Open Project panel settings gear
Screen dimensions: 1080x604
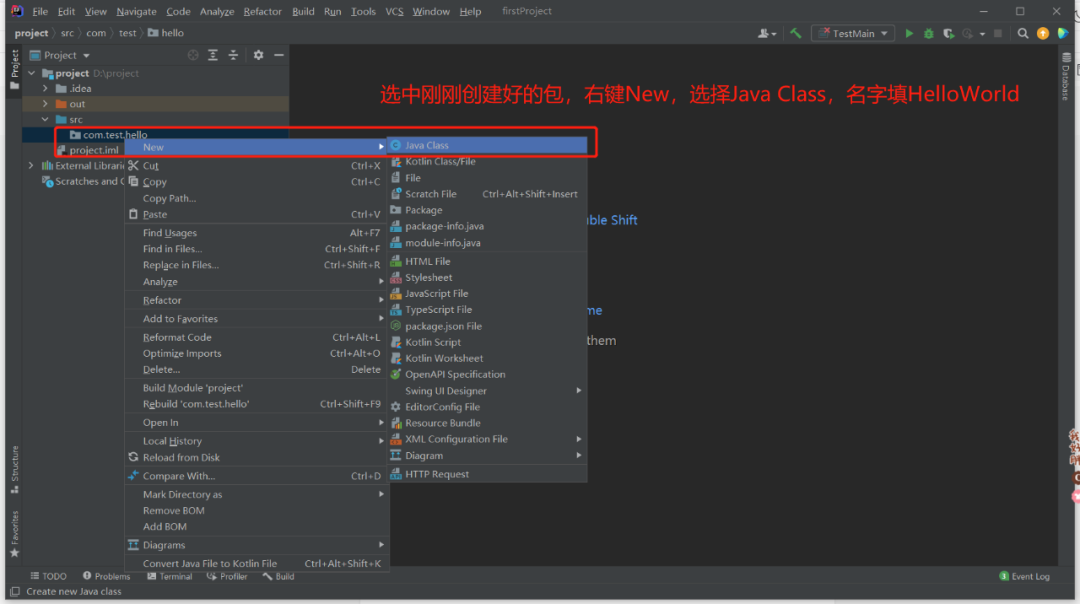pos(258,55)
